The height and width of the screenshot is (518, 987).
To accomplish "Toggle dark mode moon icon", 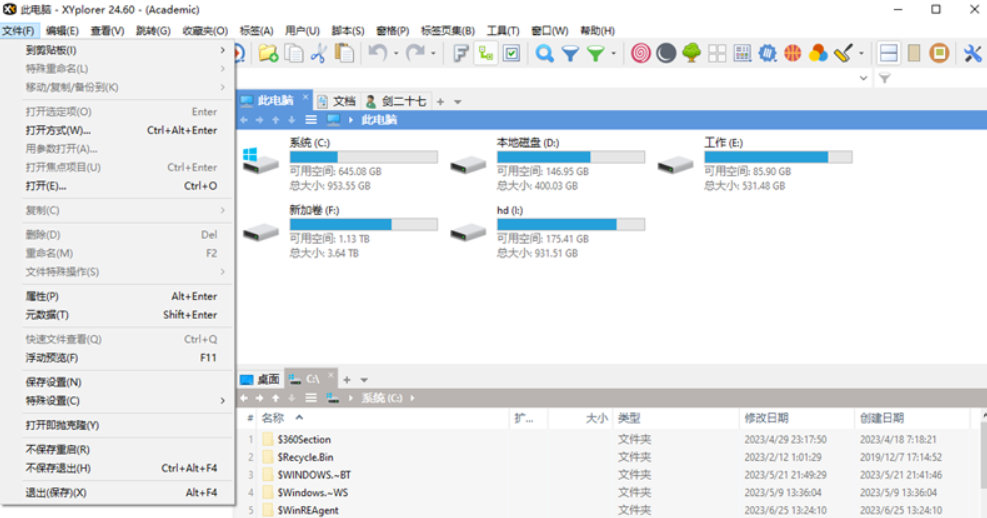I will coord(666,53).
